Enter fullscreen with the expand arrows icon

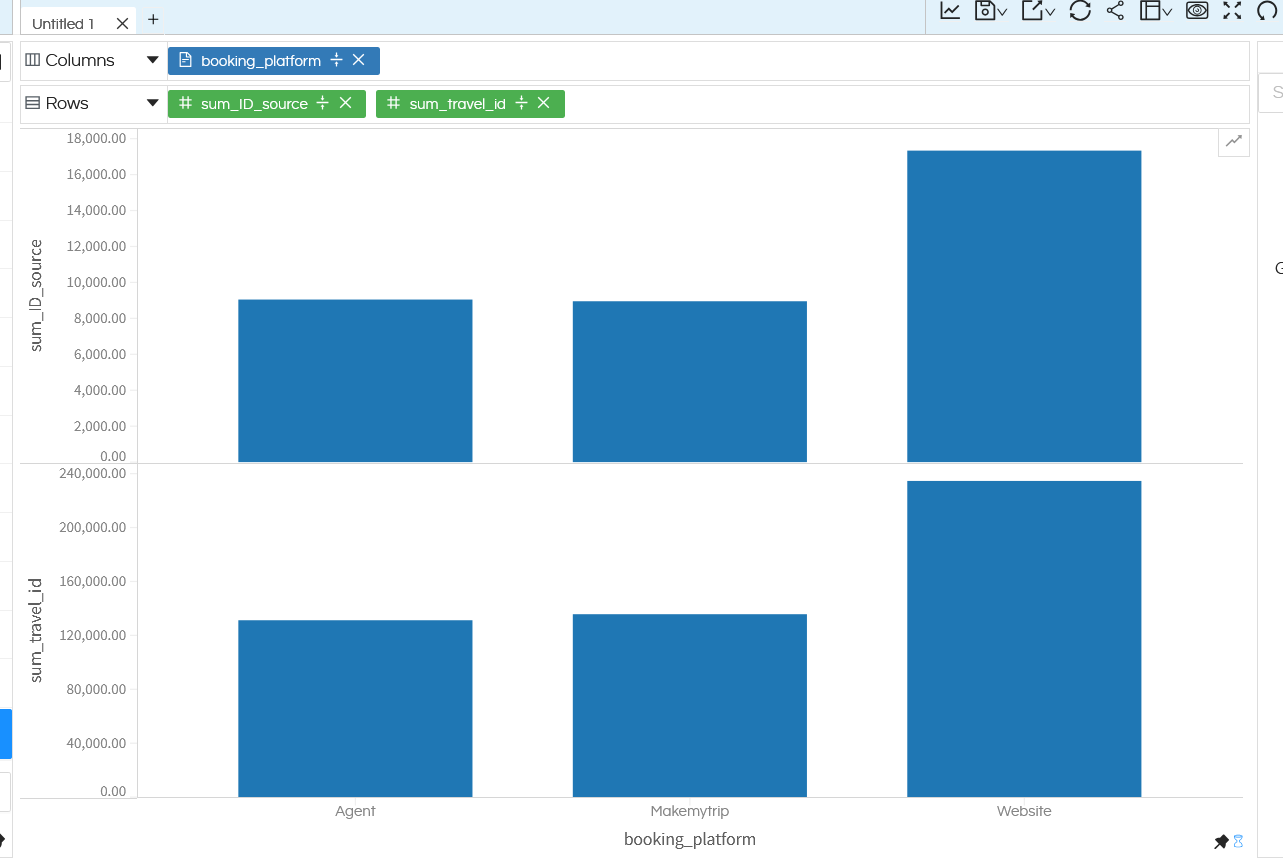point(1232,11)
